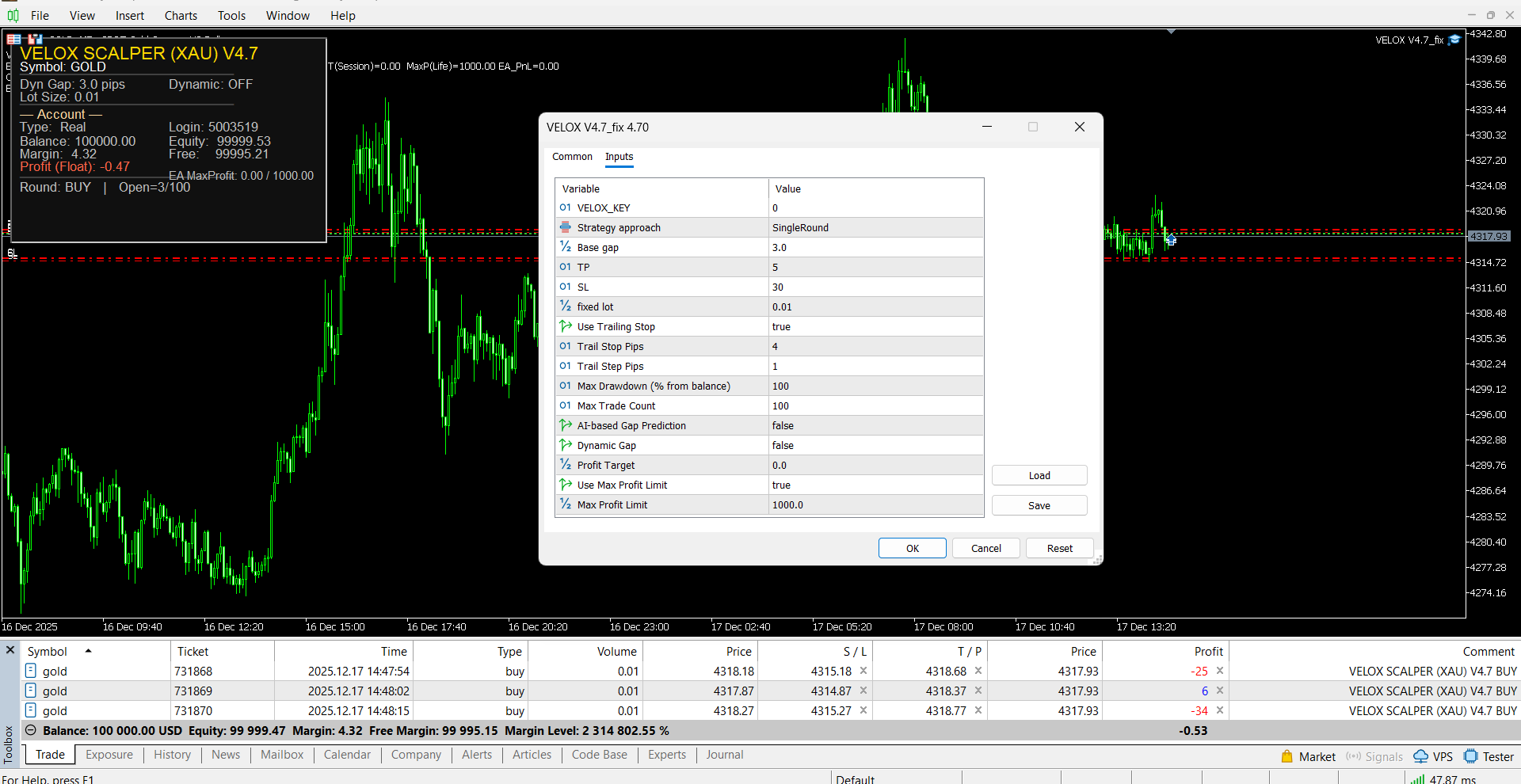
Task: Switch to the Common tab
Action: (572, 157)
